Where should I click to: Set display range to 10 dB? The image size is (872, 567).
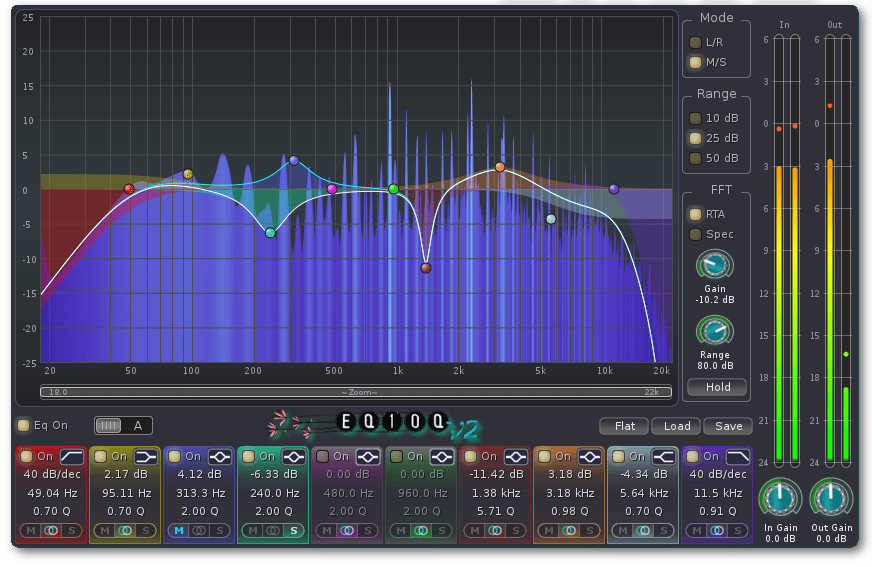pyautogui.click(x=695, y=118)
